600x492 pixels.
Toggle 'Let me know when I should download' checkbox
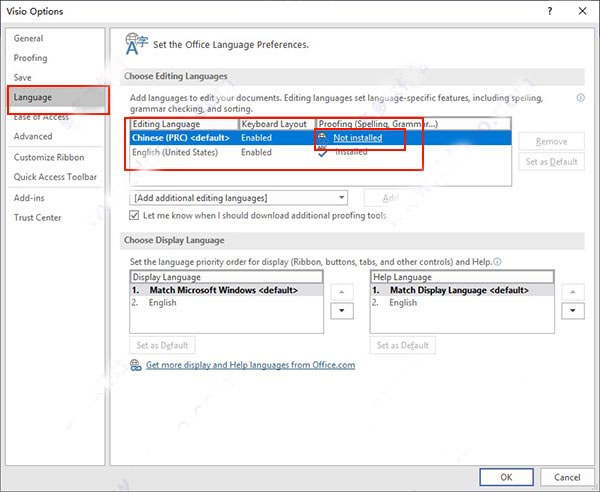134,215
